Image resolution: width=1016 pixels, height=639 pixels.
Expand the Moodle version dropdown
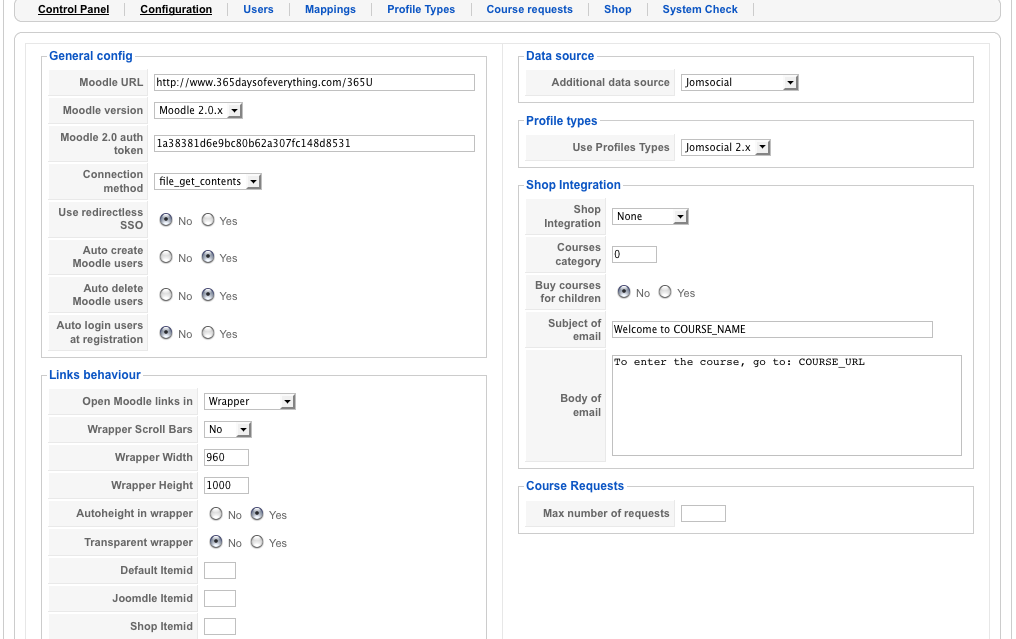(x=199, y=111)
